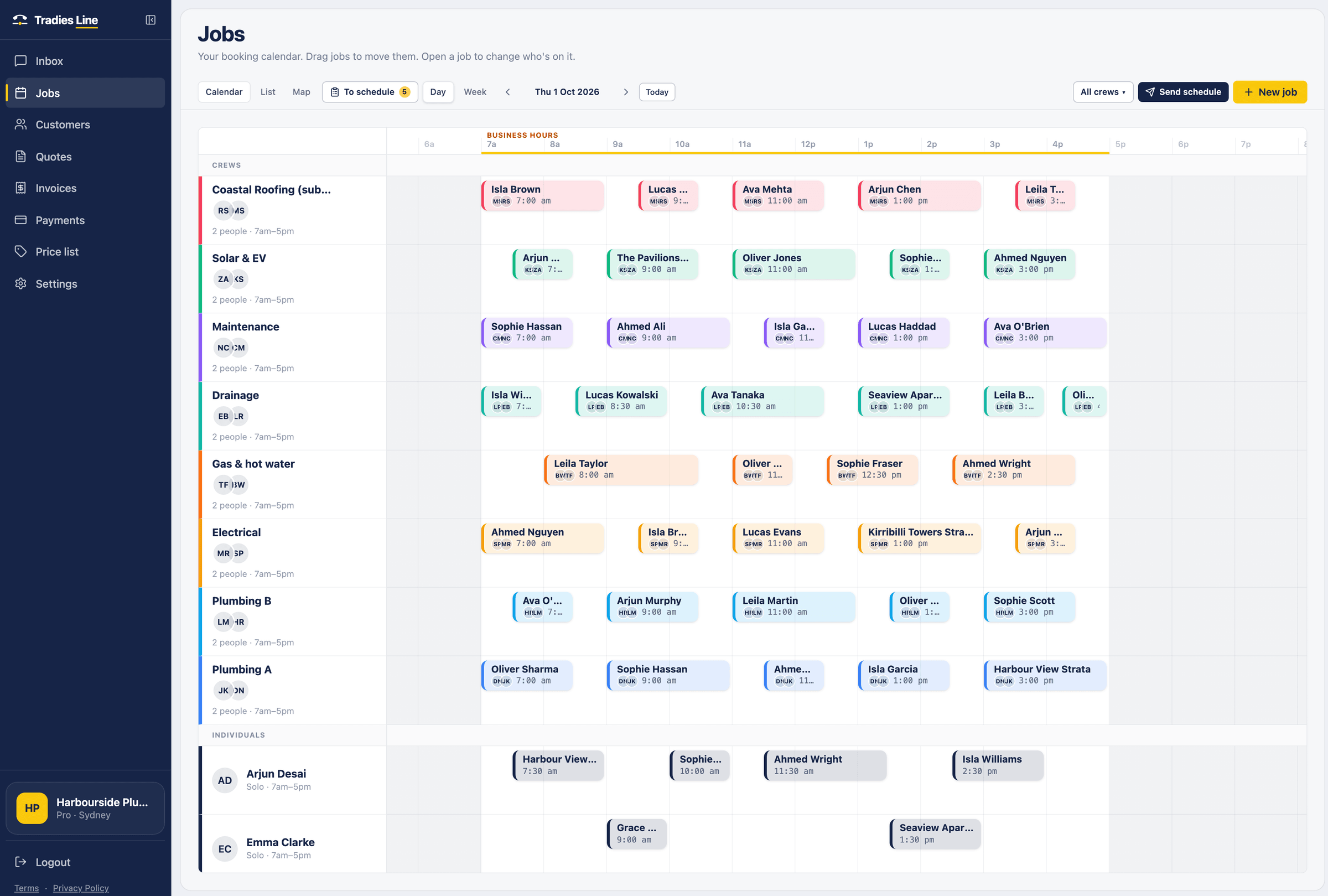Click the TF avatar in Gas & hot water

(x=223, y=485)
